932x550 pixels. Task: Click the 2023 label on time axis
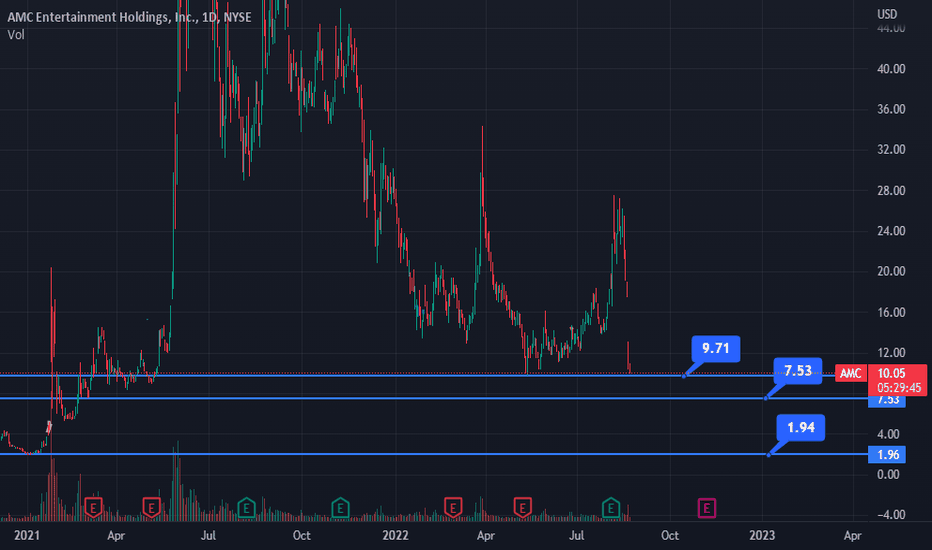(762, 536)
